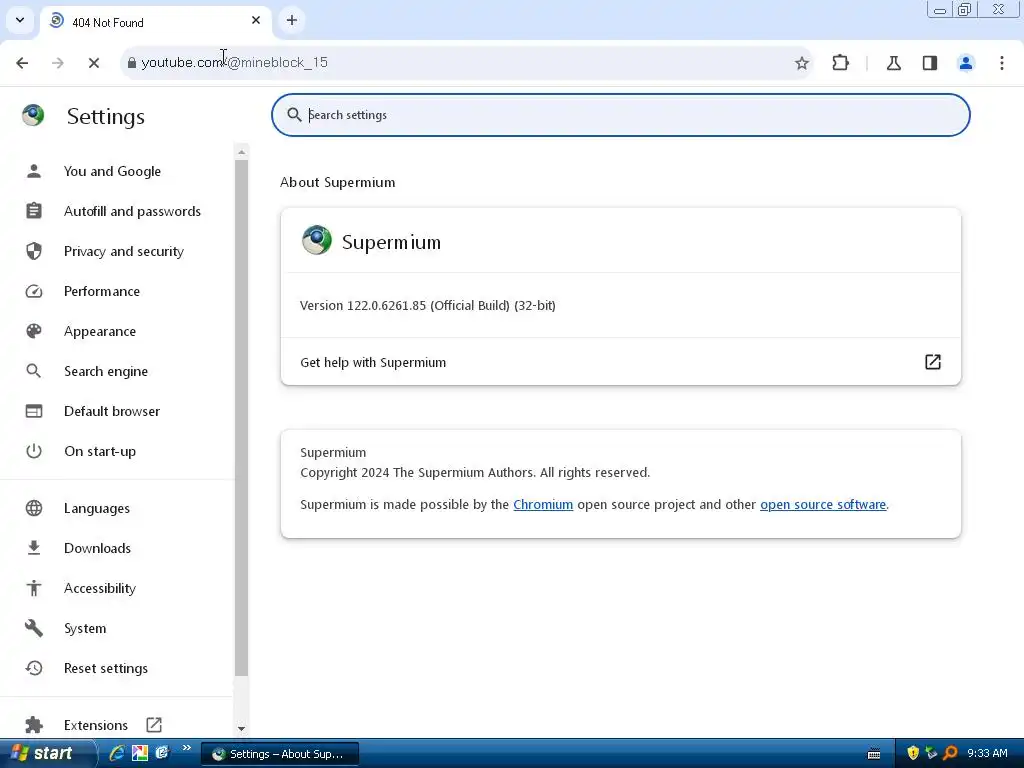Screen dimensions: 1024x768
Task: Click the Settings logo icon
Action: [x=33, y=115]
